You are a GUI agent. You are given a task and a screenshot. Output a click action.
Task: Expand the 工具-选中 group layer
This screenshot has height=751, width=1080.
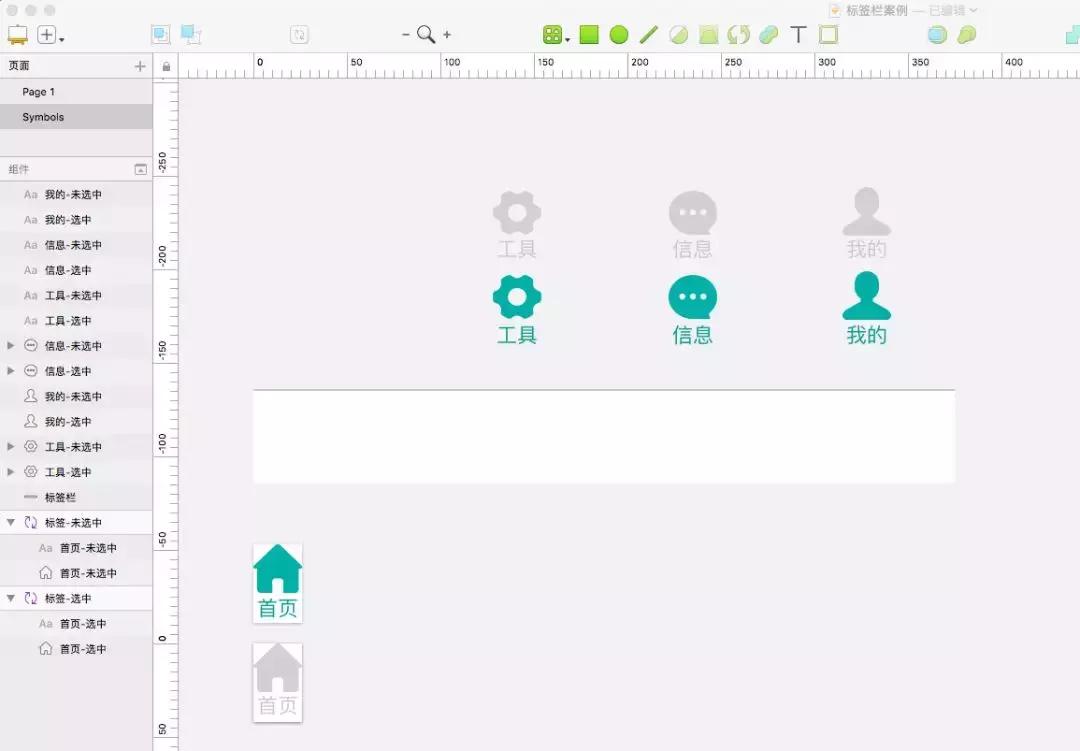pyautogui.click(x=11, y=472)
